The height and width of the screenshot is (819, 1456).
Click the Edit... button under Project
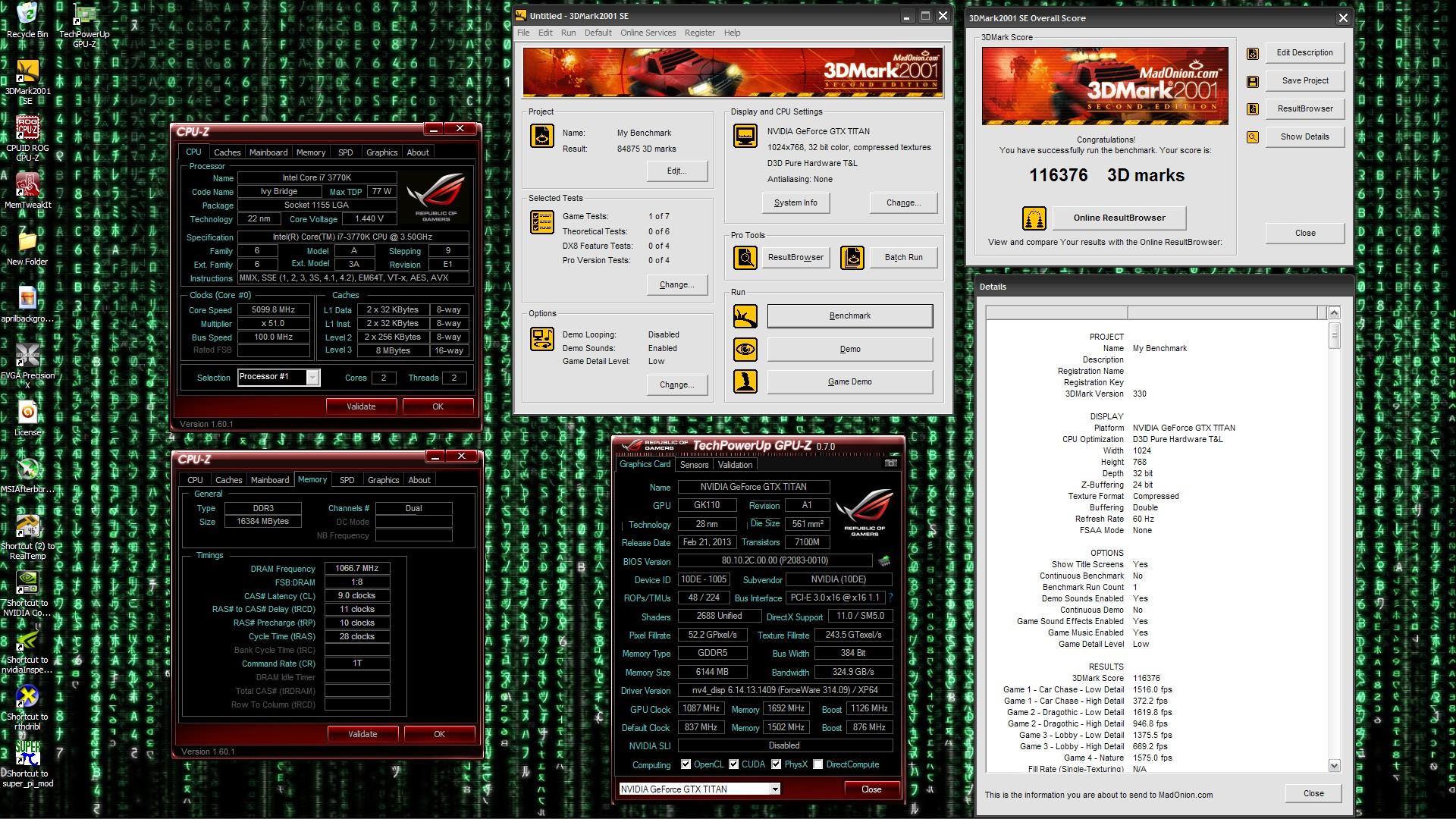[x=676, y=171]
